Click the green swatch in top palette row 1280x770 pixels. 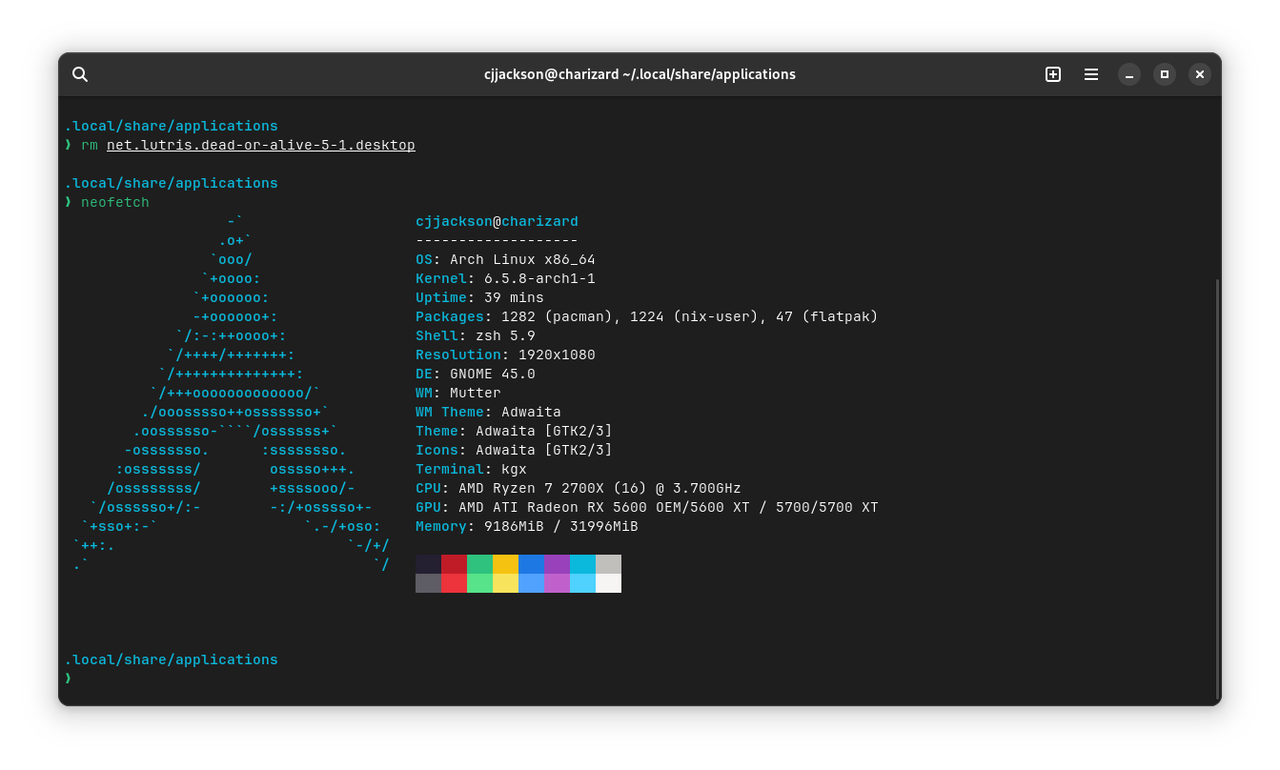click(x=480, y=564)
